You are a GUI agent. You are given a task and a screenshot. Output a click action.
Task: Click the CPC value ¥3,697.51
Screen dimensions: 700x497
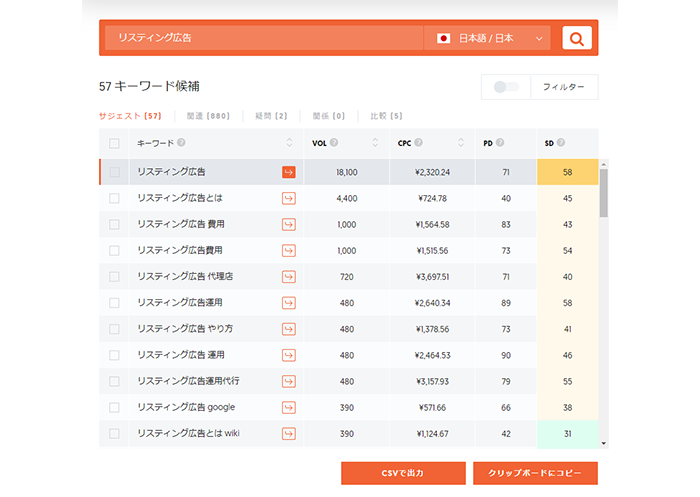pyautogui.click(x=433, y=277)
